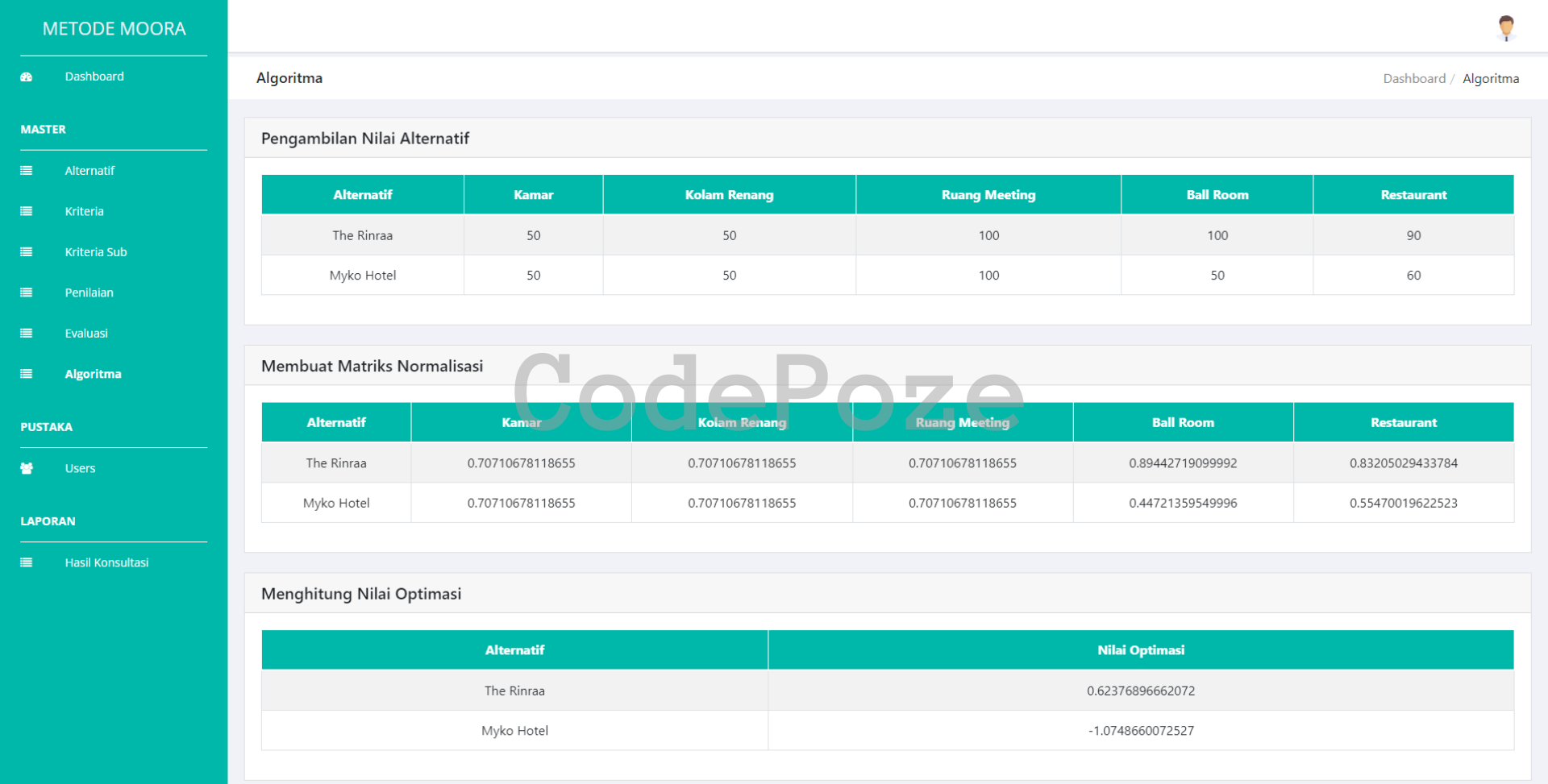Image resolution: width=1548 pixels, height=784 pixels.
Task: Click the METODE MOORA brand title
Action: pyautogui.click(x=114, y=29)
